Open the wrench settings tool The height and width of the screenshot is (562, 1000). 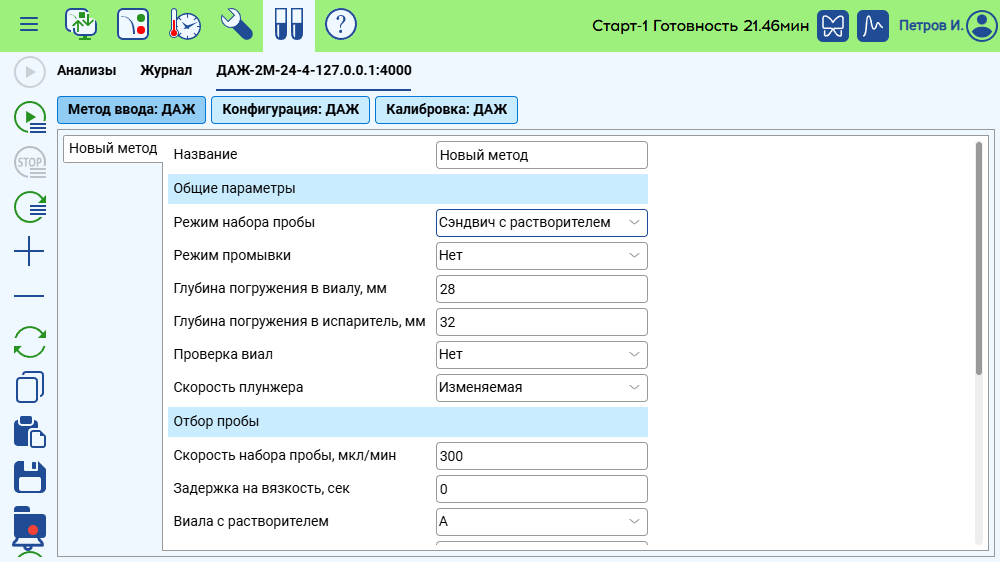click(237, 24)
